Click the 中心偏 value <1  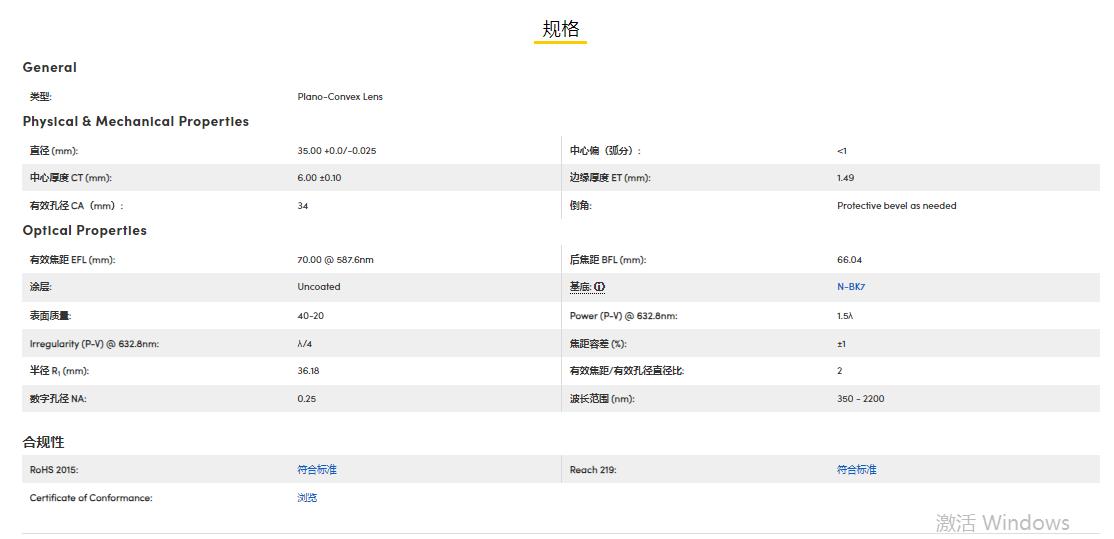point(842,151)
